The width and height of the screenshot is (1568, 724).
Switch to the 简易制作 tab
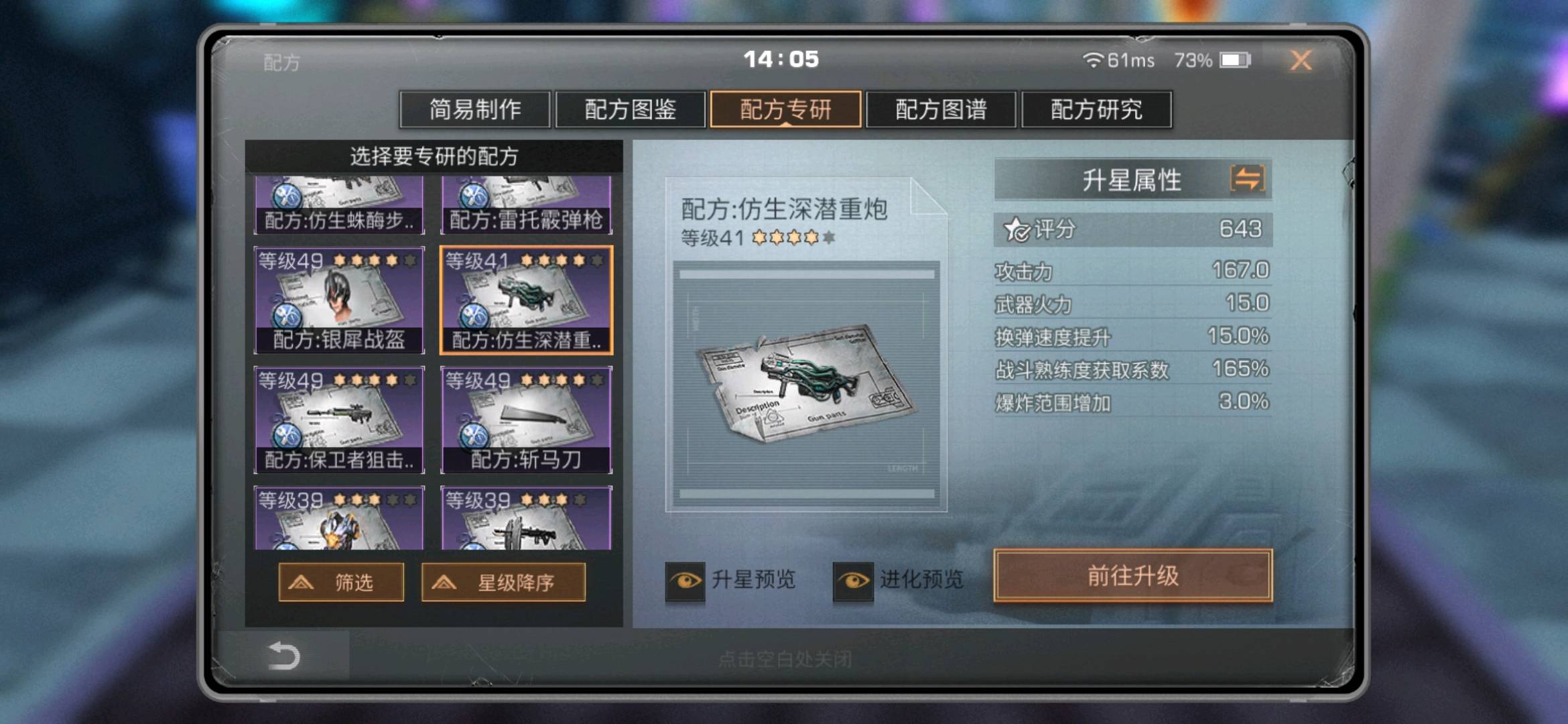click(x=475, y=109)
